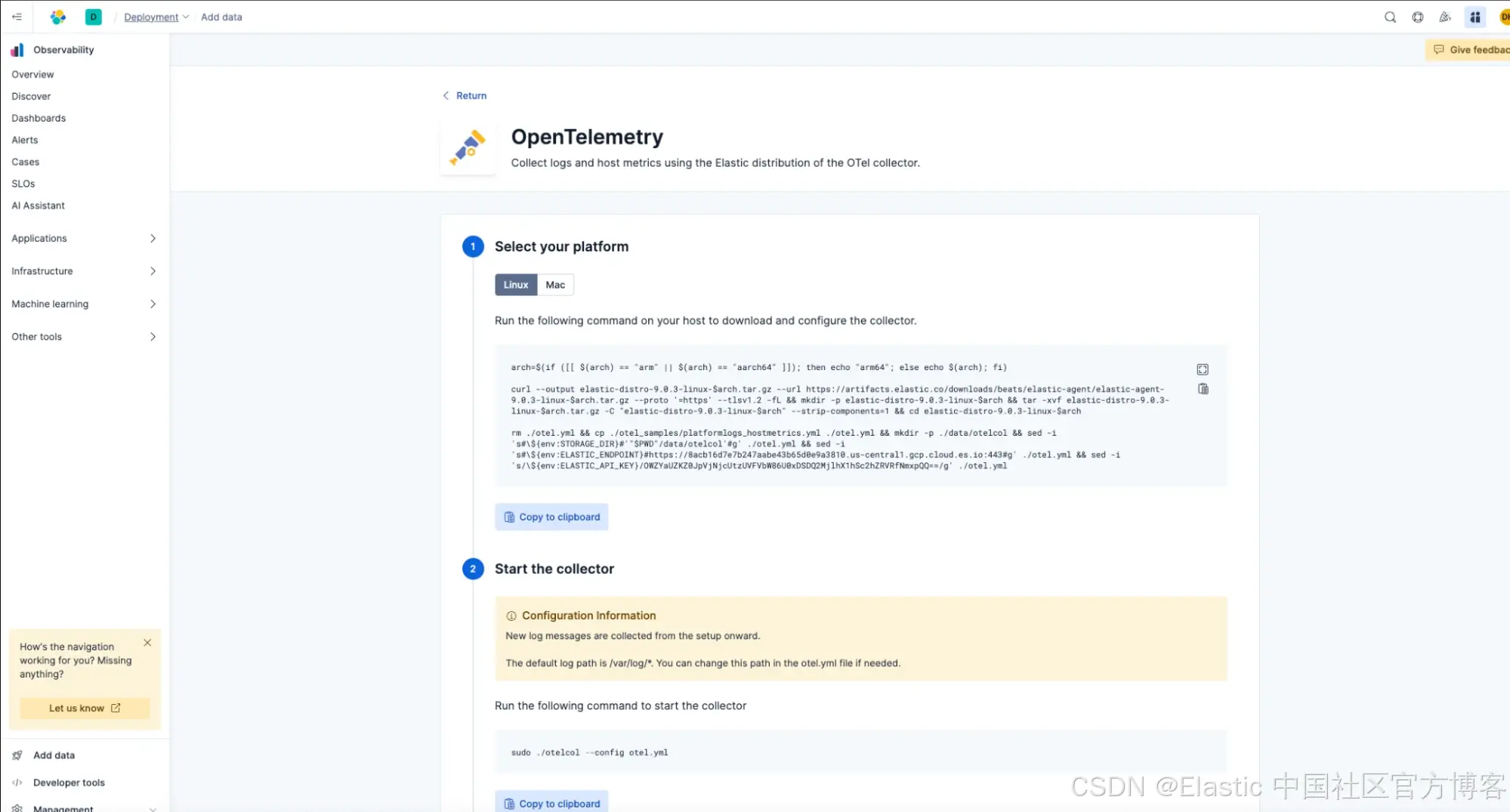Open the green D space avatar
This screenshot has width=1510, height=812.
(94, 17)
